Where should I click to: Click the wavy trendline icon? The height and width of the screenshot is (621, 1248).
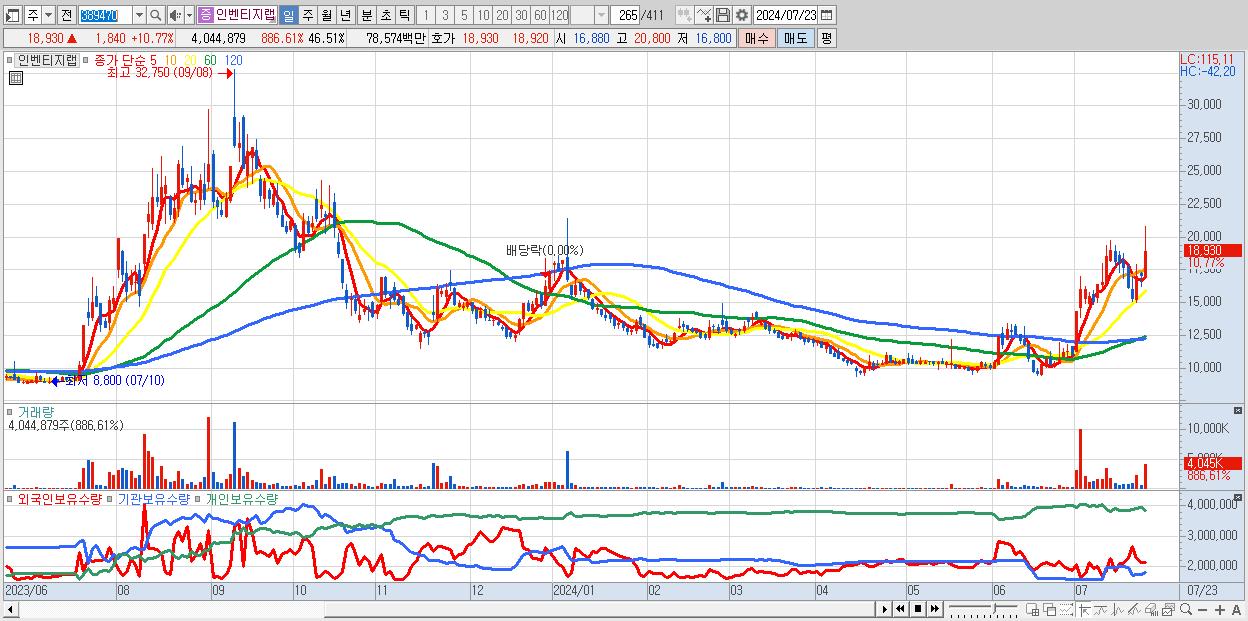tap(1100, 609)
